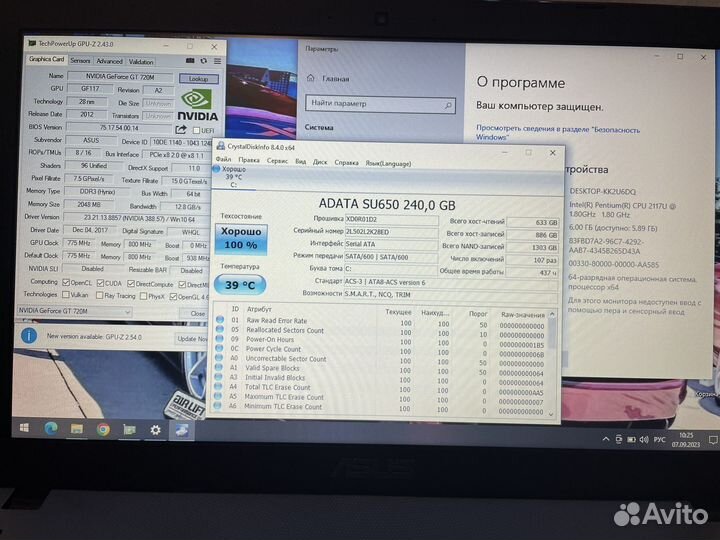Open Справка menu in CrystalDiskInfo
This screenshot has height=540, width=720.
tap(347, 162)
